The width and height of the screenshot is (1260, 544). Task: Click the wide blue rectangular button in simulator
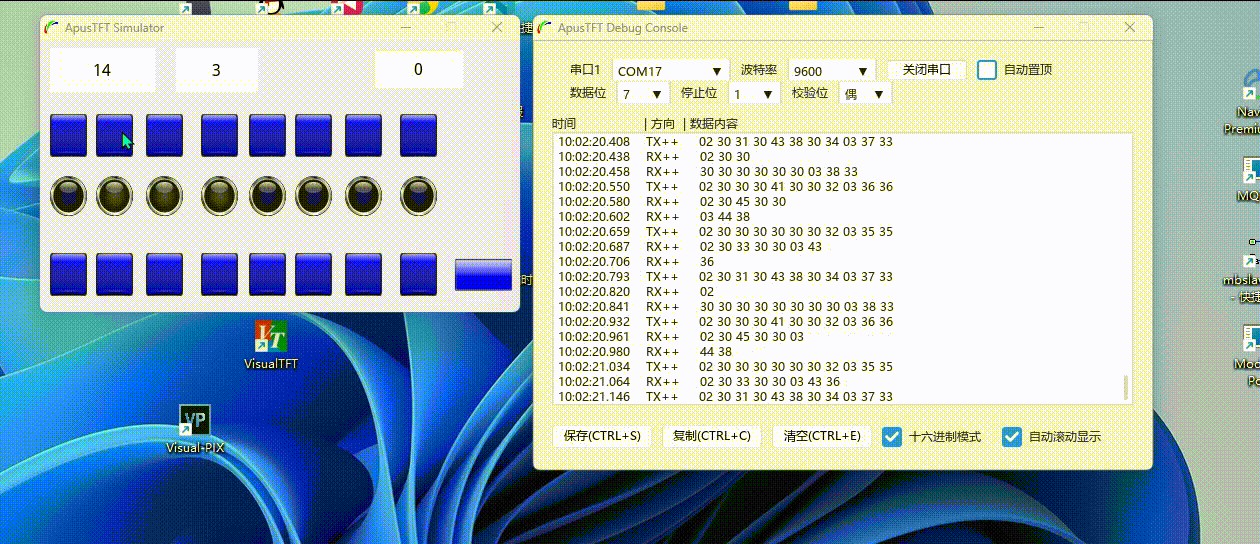click(x=483, y=275)
